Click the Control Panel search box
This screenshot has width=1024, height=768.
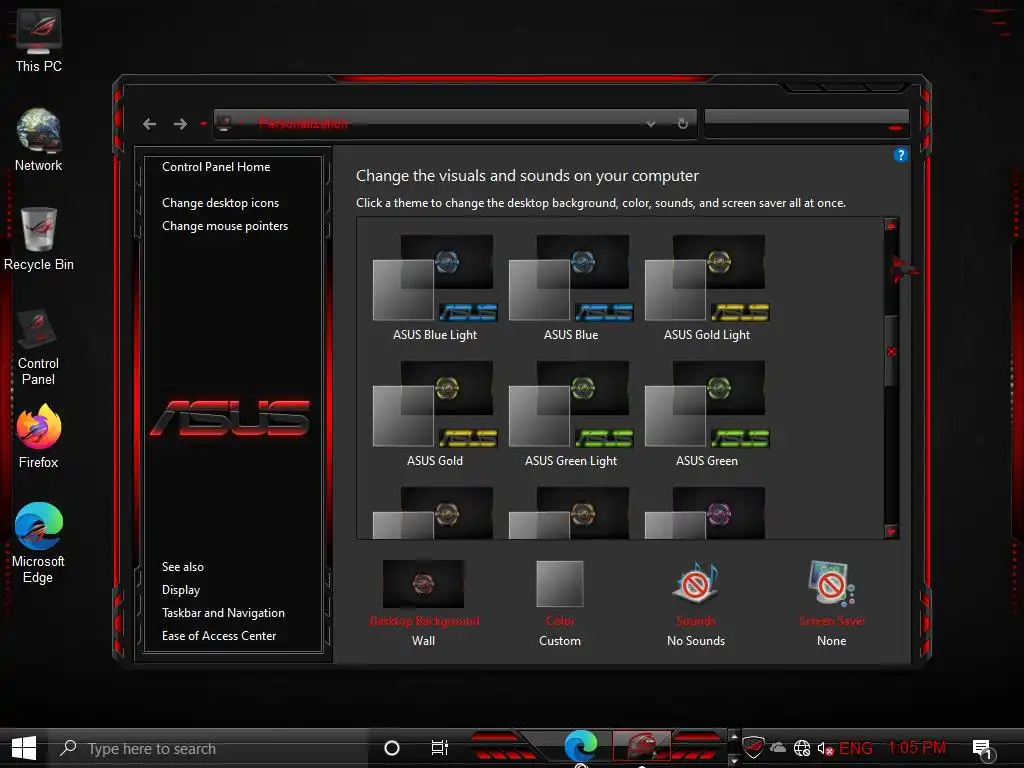[x=807, y=123]
